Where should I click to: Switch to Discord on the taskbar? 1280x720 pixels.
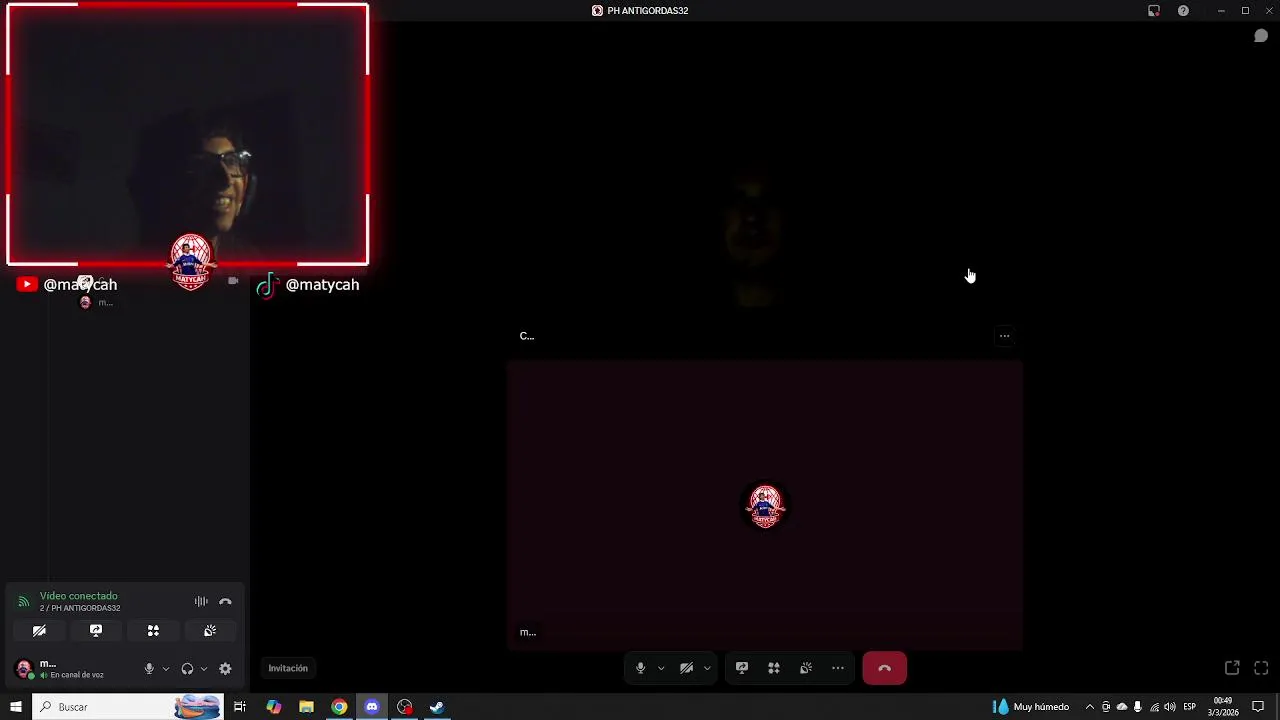372,707
